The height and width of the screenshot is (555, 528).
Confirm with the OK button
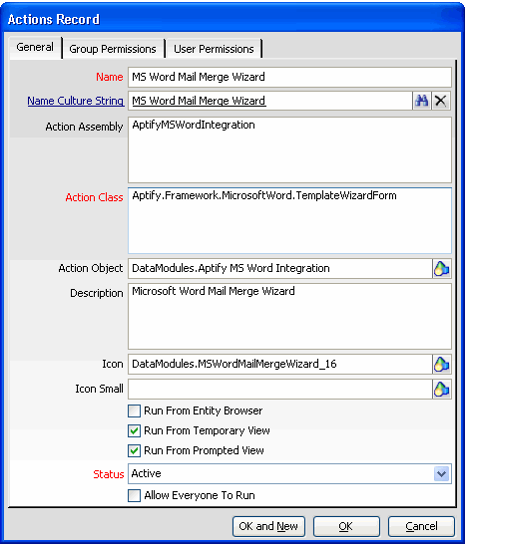pyautogui.click(x=346, y=526)
